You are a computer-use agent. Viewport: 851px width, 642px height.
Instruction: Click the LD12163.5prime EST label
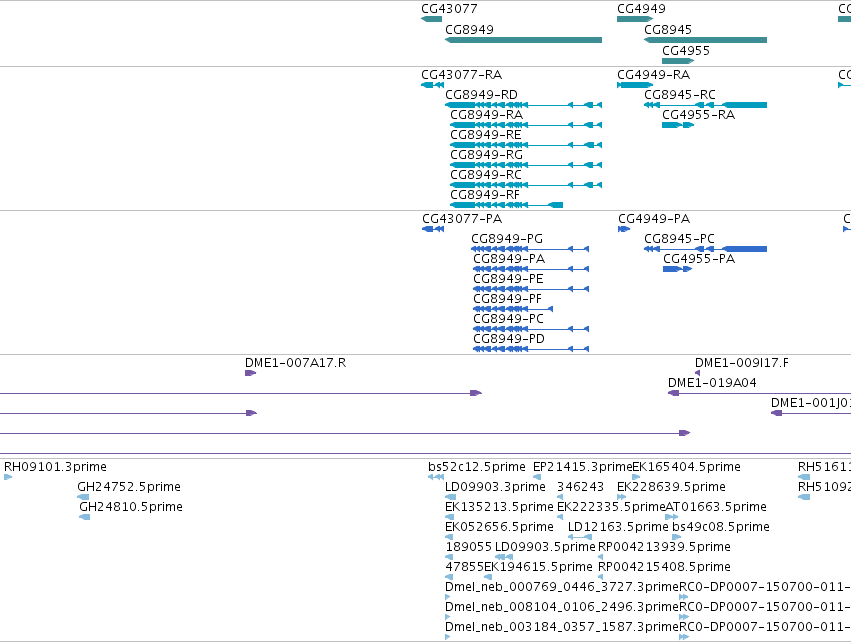[x=618, y=527]
